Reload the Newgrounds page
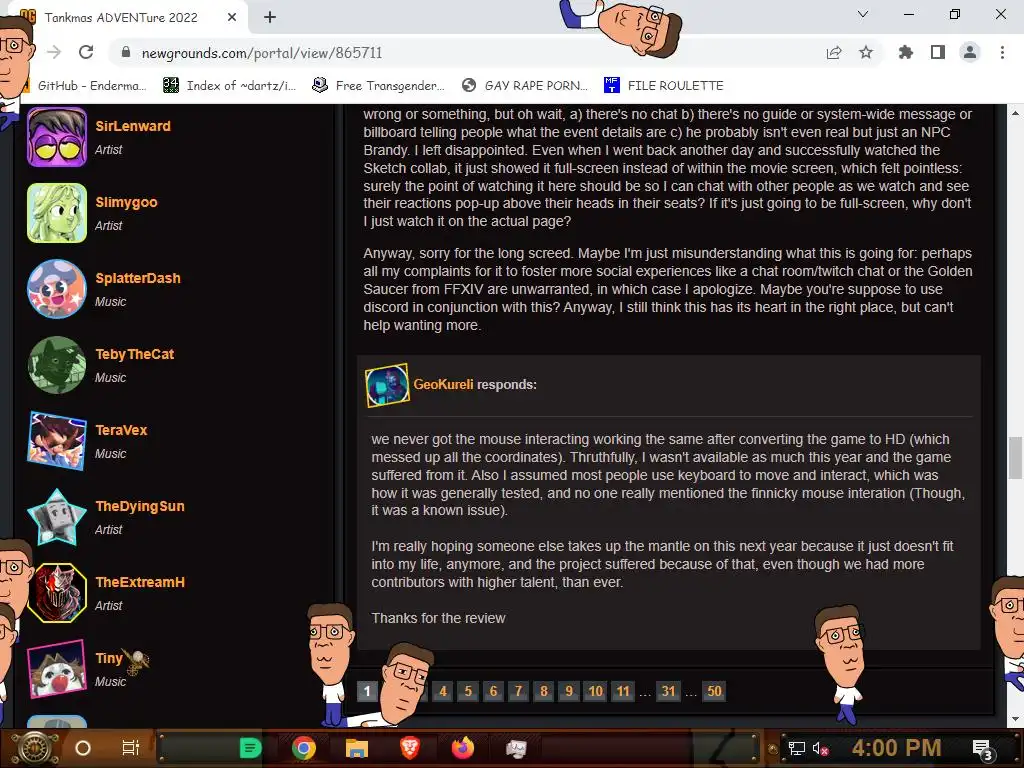Image resolution: width=1024 pixels, height=768 pixels. (86, 52)
